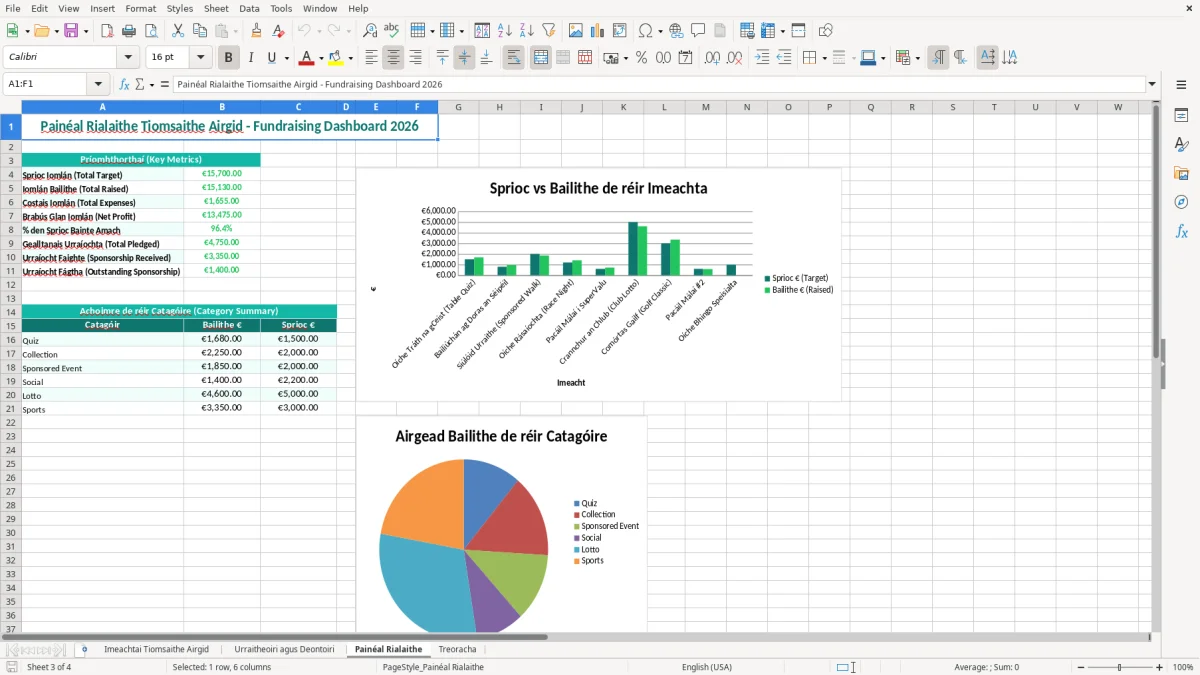This screenshot has height=675, width=1200.
Task: Run the spelling check
Action: (392, 31)
